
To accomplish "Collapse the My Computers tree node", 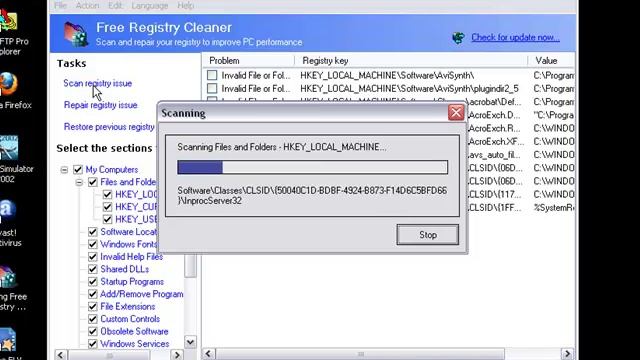I will [64, 169].
